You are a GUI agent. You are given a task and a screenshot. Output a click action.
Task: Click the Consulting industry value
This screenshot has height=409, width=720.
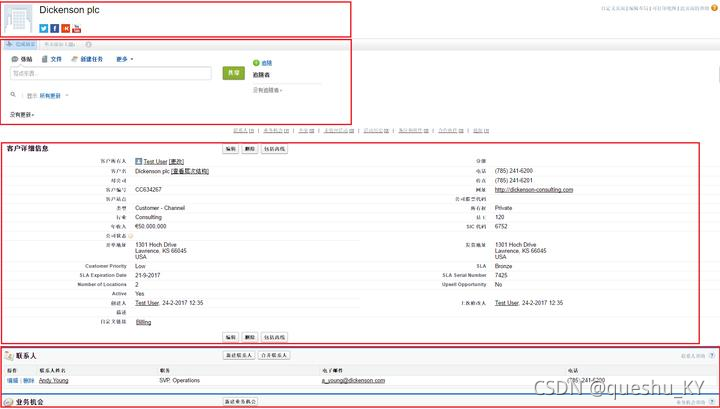(148, 217)
